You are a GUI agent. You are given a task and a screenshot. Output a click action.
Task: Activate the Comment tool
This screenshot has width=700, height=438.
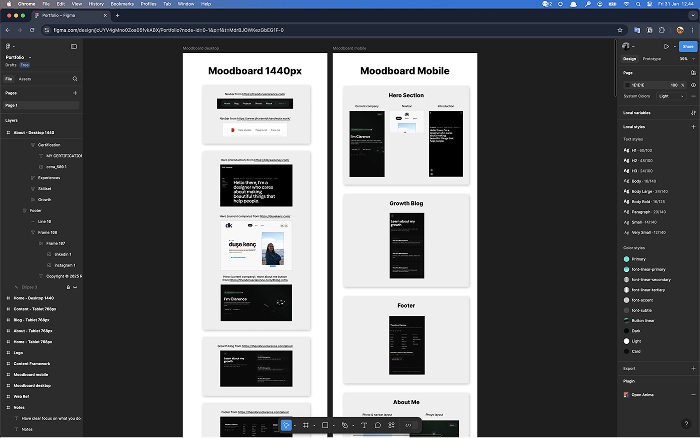coord(378,425)
